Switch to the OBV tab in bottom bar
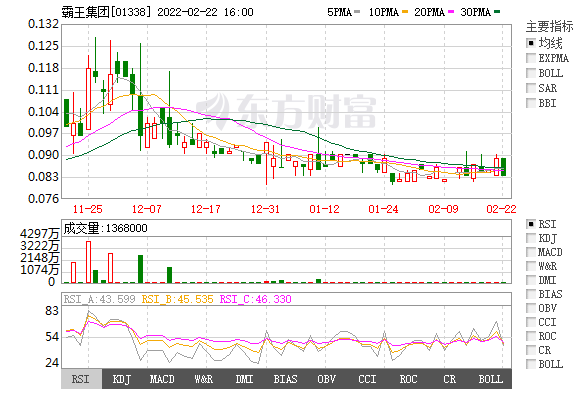Screen dimensions: 581x402 pos(326,379)
